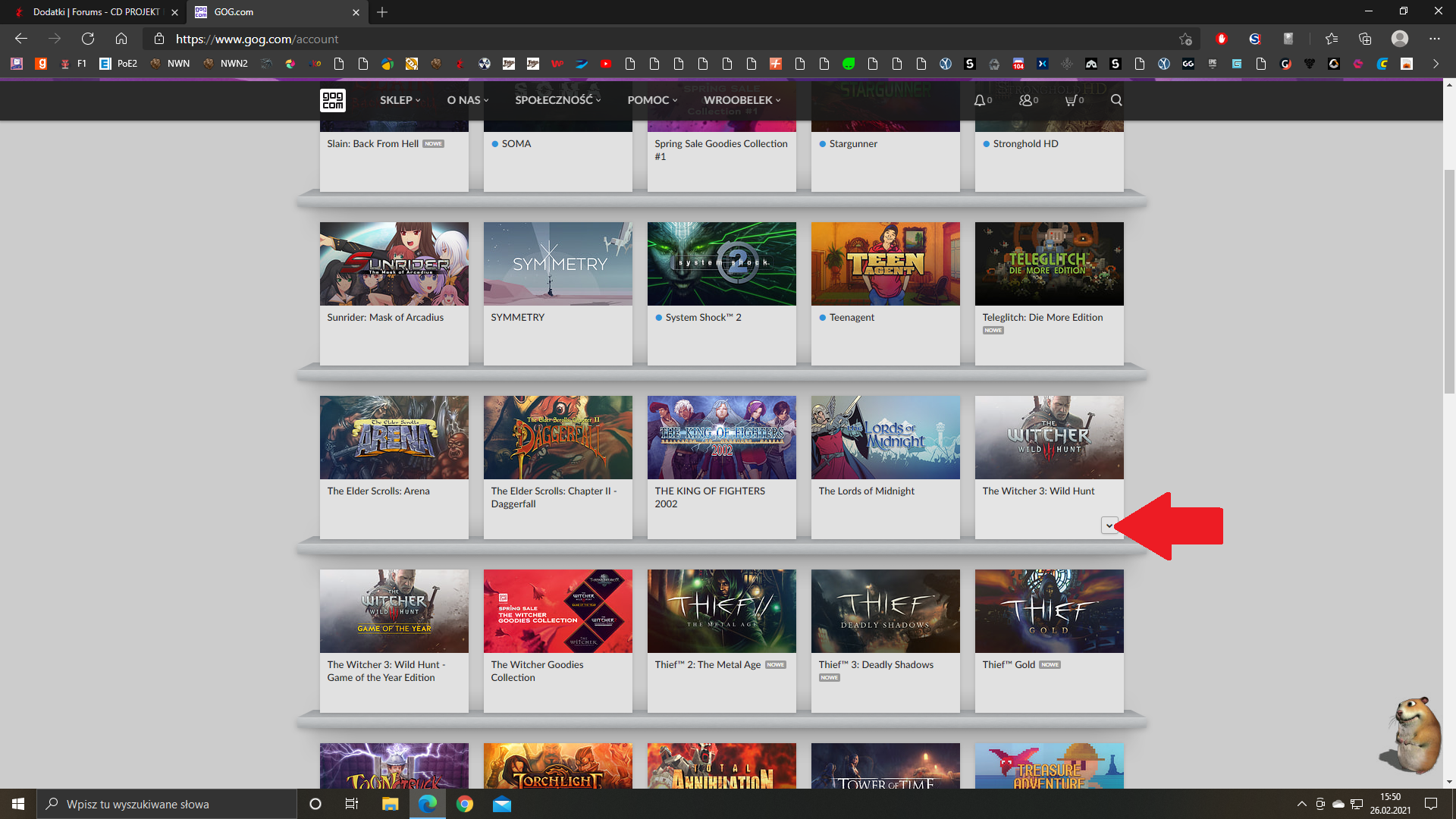Open Spring Sale Goodies Collection #1

[x=721, y=149]
